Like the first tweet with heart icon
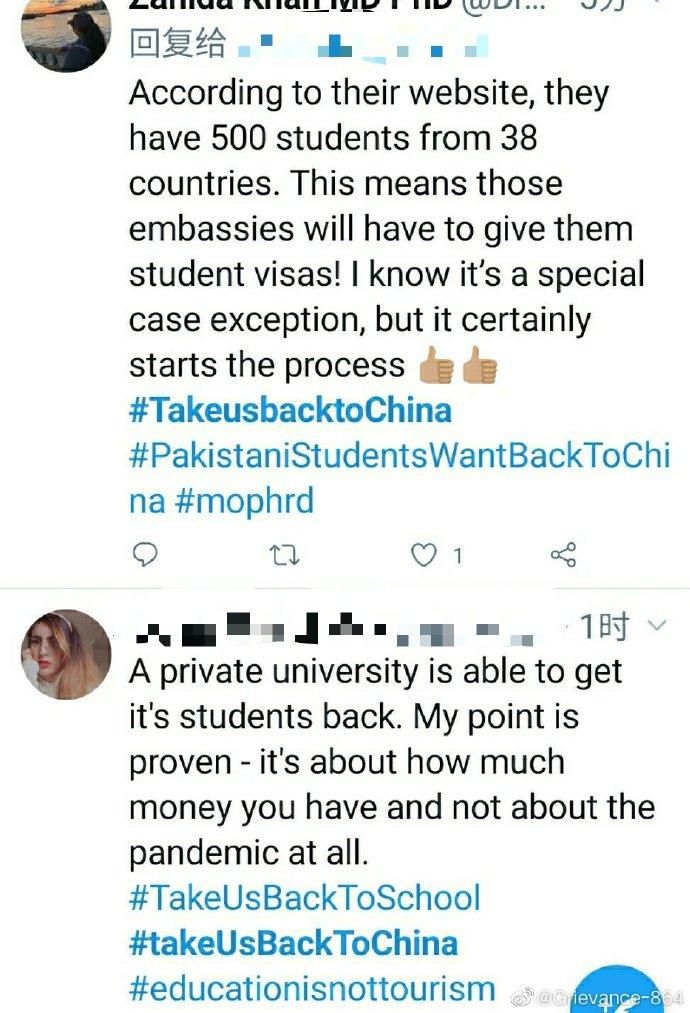690x1013 pixels. pyautogui.click(x=424, y=555)
